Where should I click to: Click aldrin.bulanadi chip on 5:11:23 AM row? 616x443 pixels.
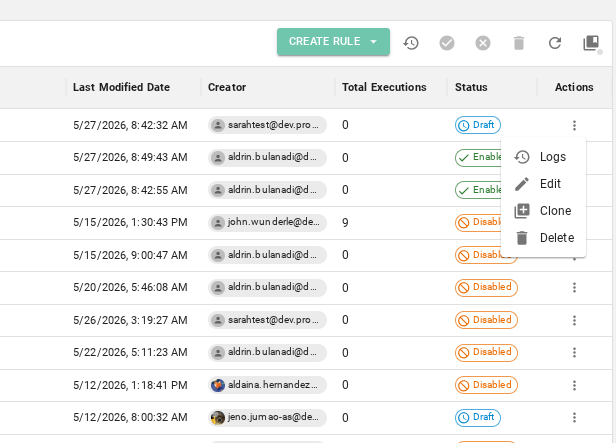pyautogui.click(x=268, y=352)
